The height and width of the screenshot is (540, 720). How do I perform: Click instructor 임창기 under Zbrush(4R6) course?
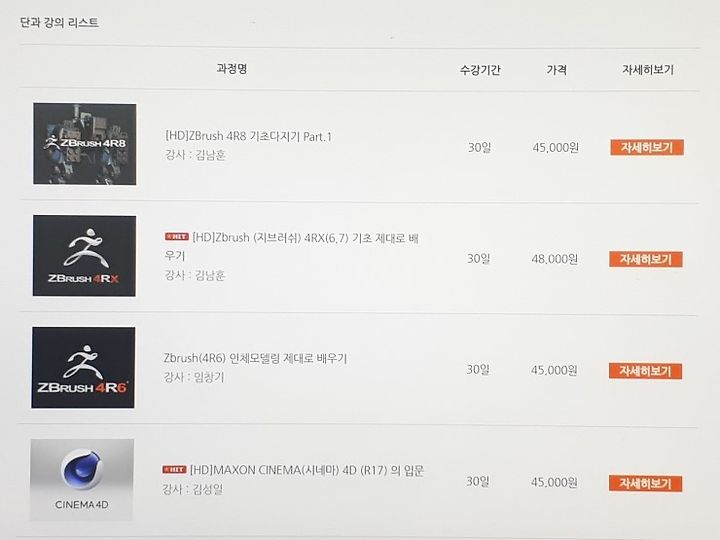click(x=209, y=377)
